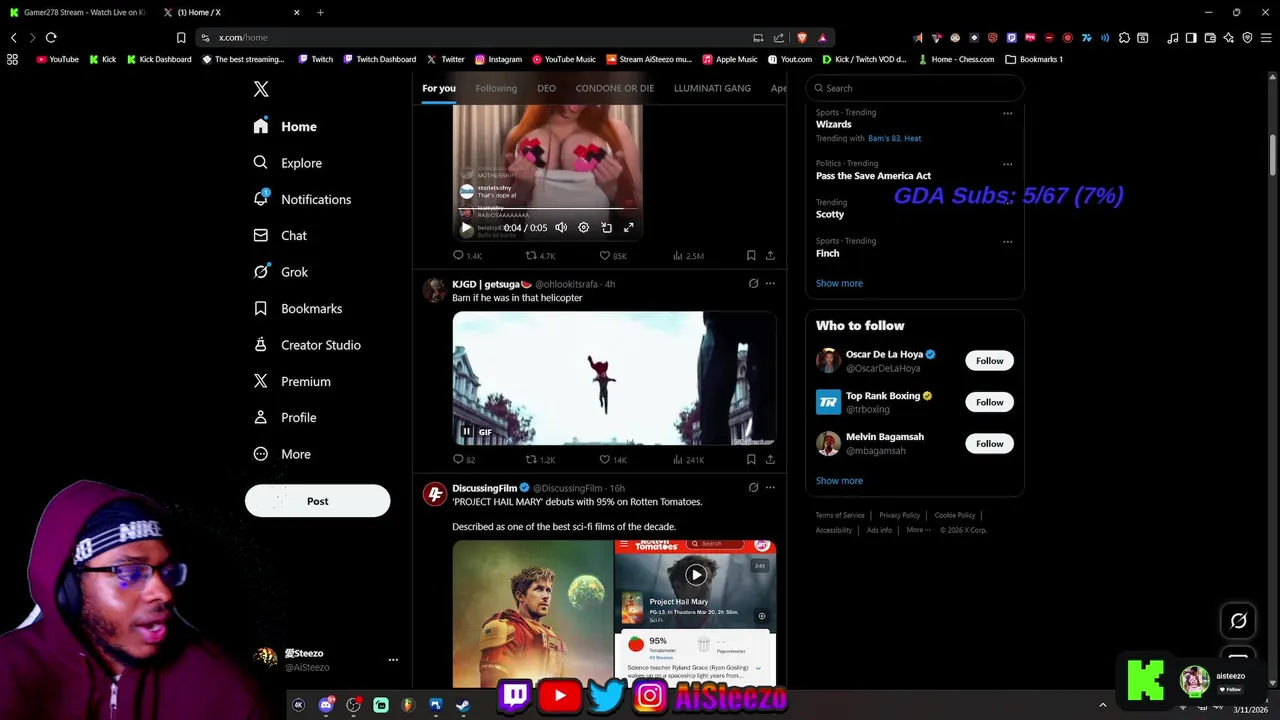This screenshot has height=720, width=1280.
Task: Switch to the DEO tab
Action: 546,88
